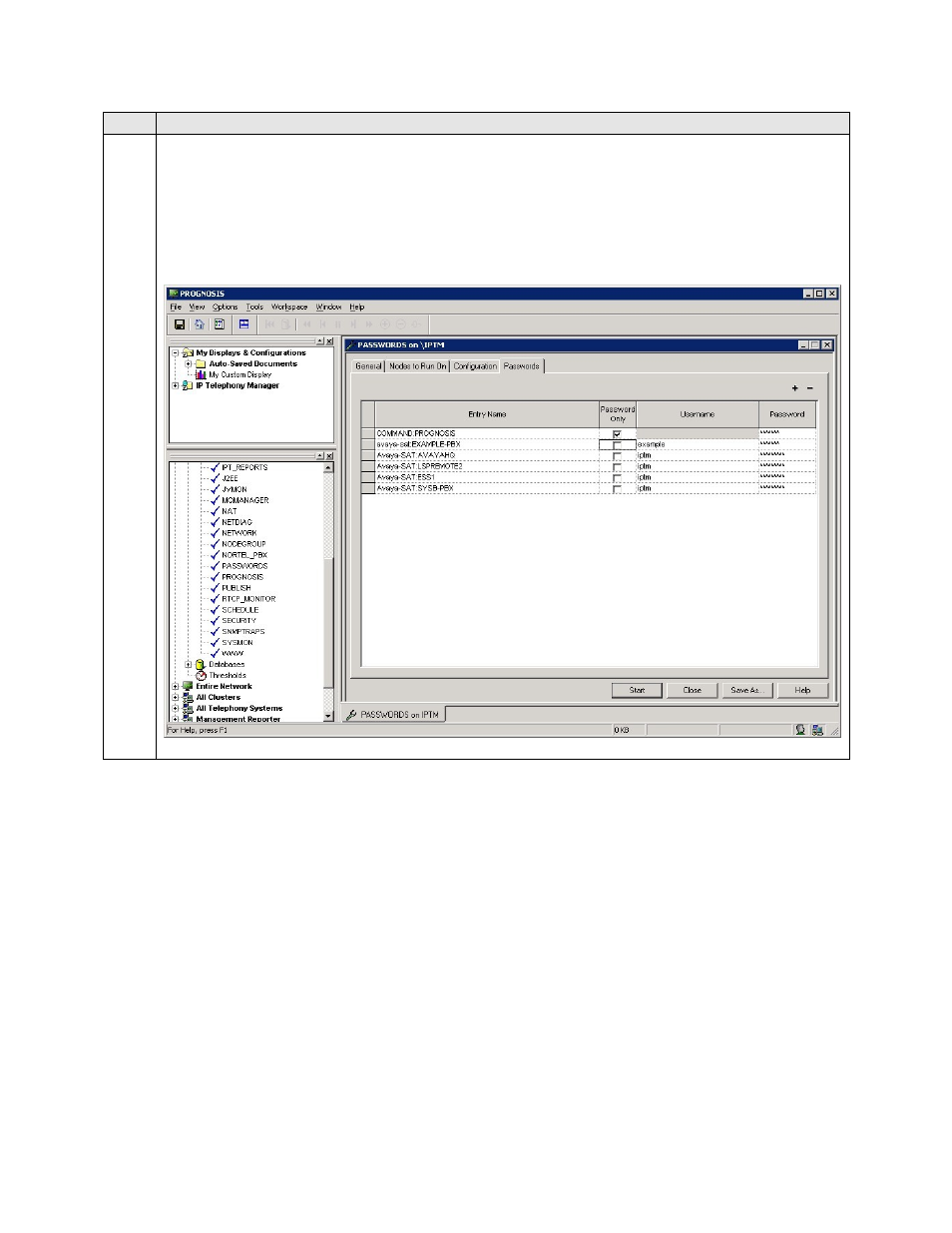Expand the Entire Network node
The height and width of the screenshot is (1233, 952).
(176, 686)
